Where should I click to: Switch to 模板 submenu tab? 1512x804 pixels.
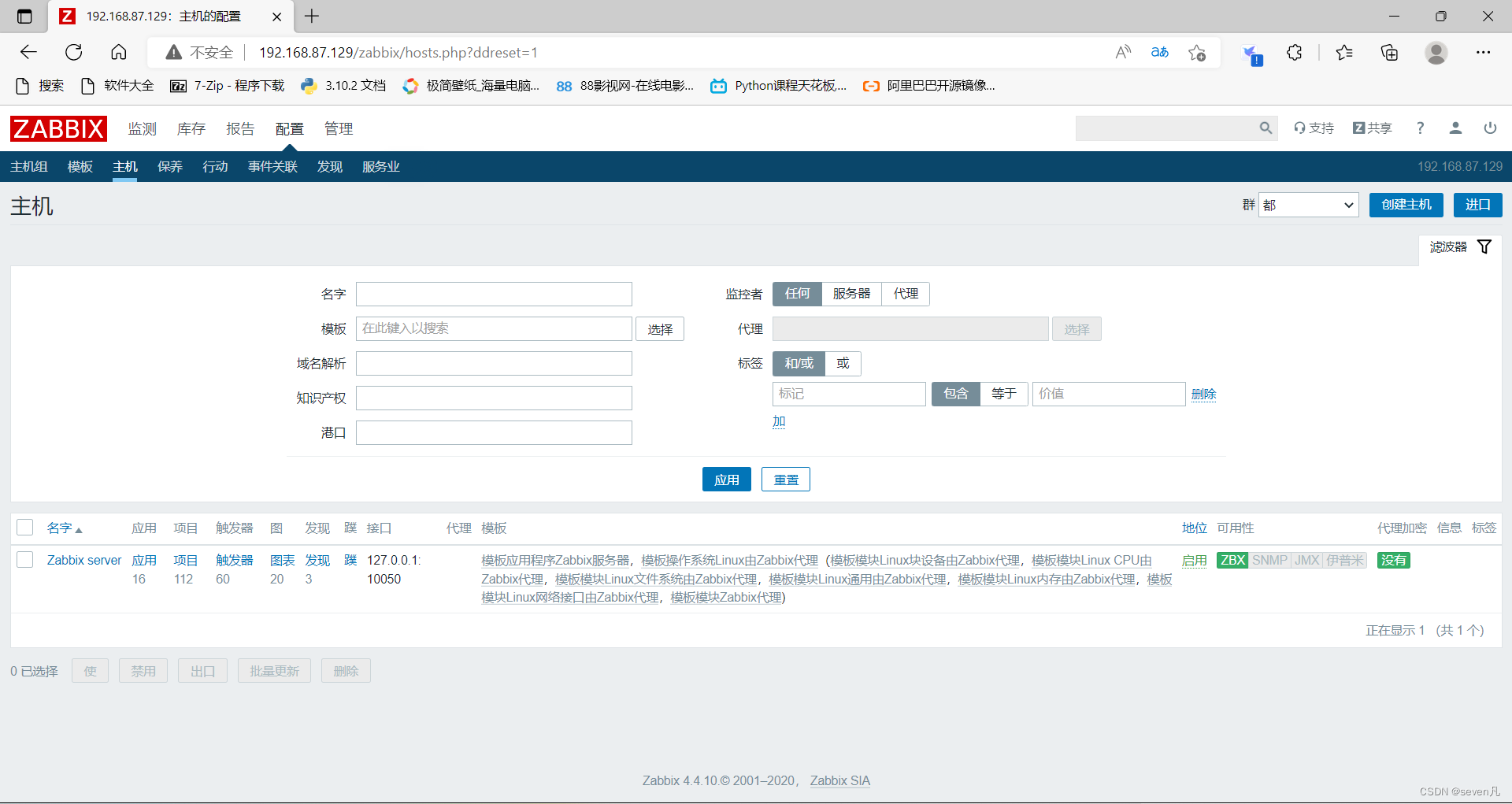[80, 166]
